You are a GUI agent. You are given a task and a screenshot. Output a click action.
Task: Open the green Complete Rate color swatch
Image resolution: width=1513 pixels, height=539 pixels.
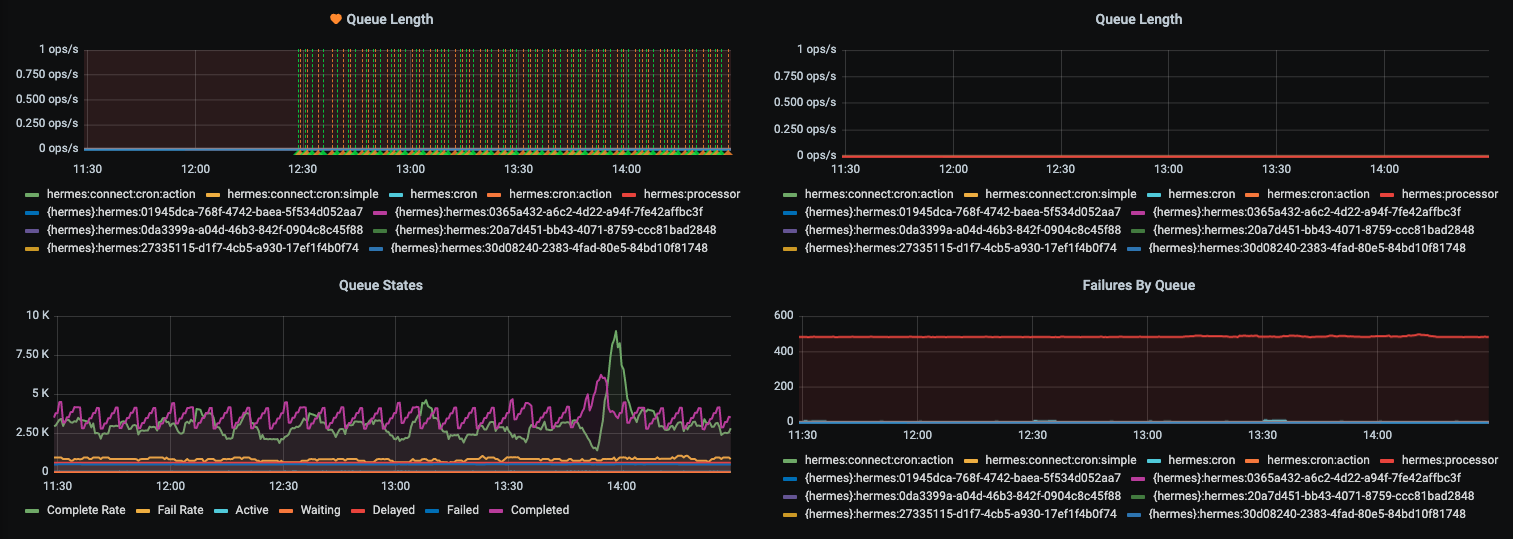pyautogui.click(x=34, y=511)
